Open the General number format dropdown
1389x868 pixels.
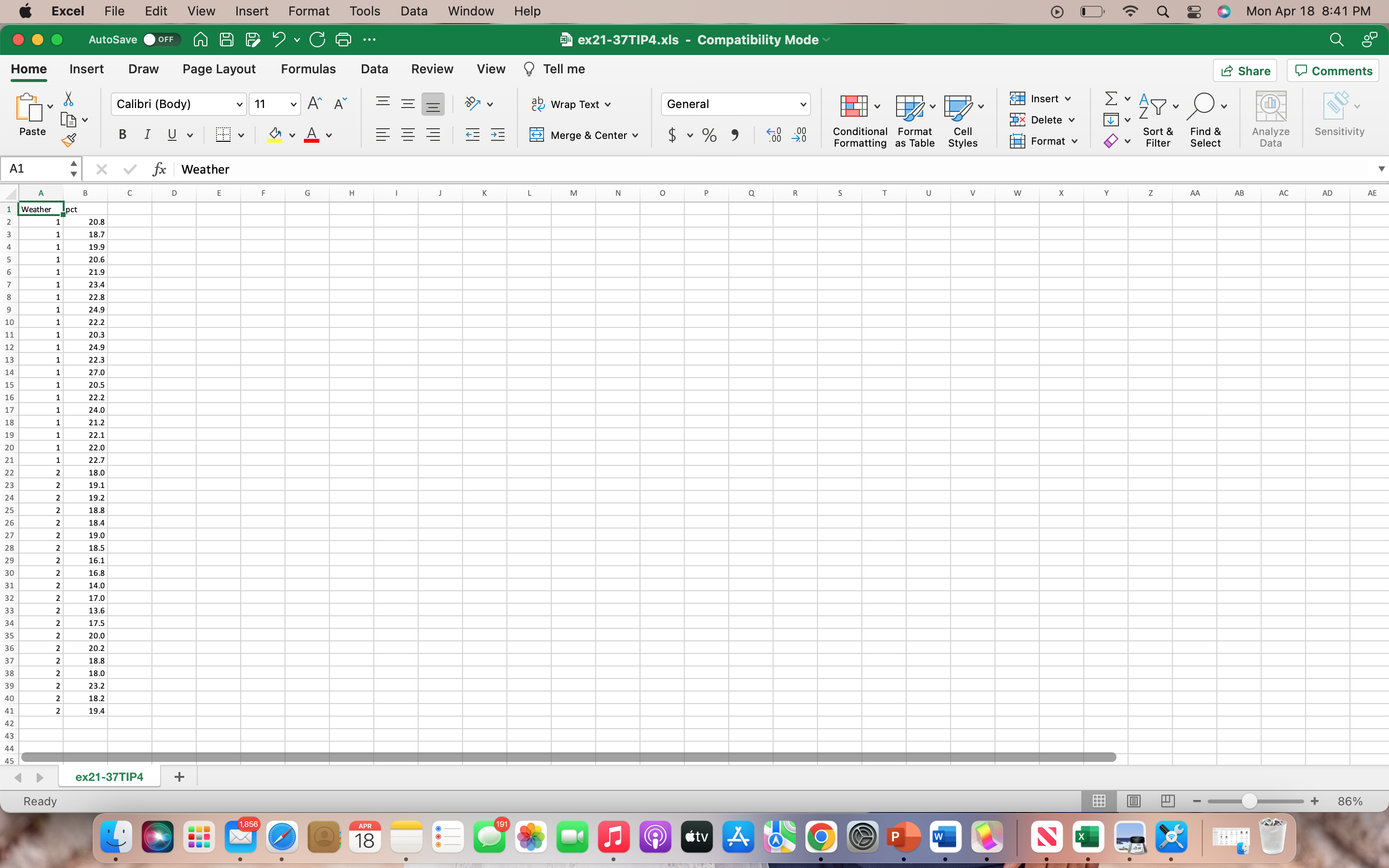click(735, 104)
